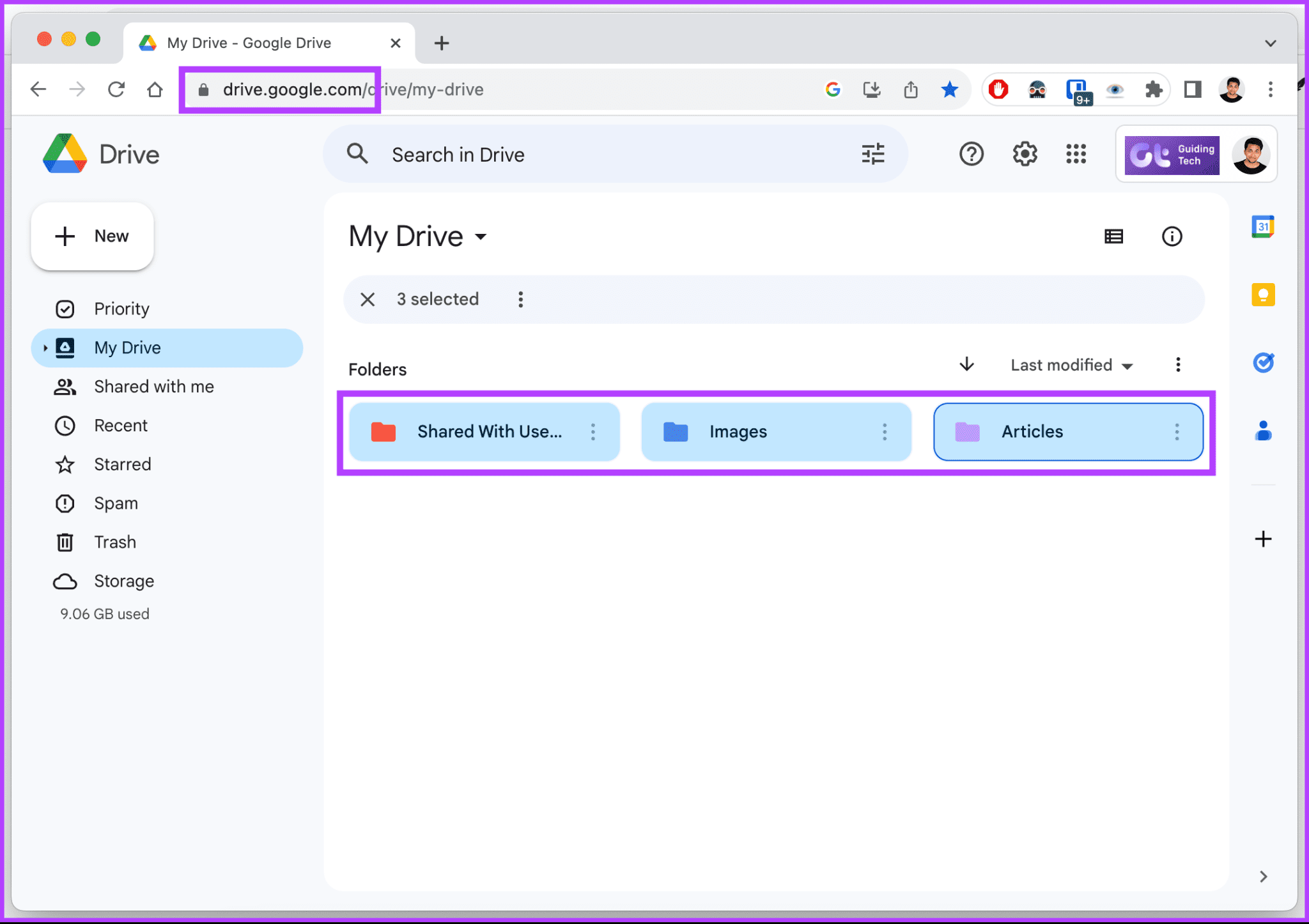The width and height of the screenshot is (1309, 924).
Task: Open the Drive help menu
Action: (971, 154)
